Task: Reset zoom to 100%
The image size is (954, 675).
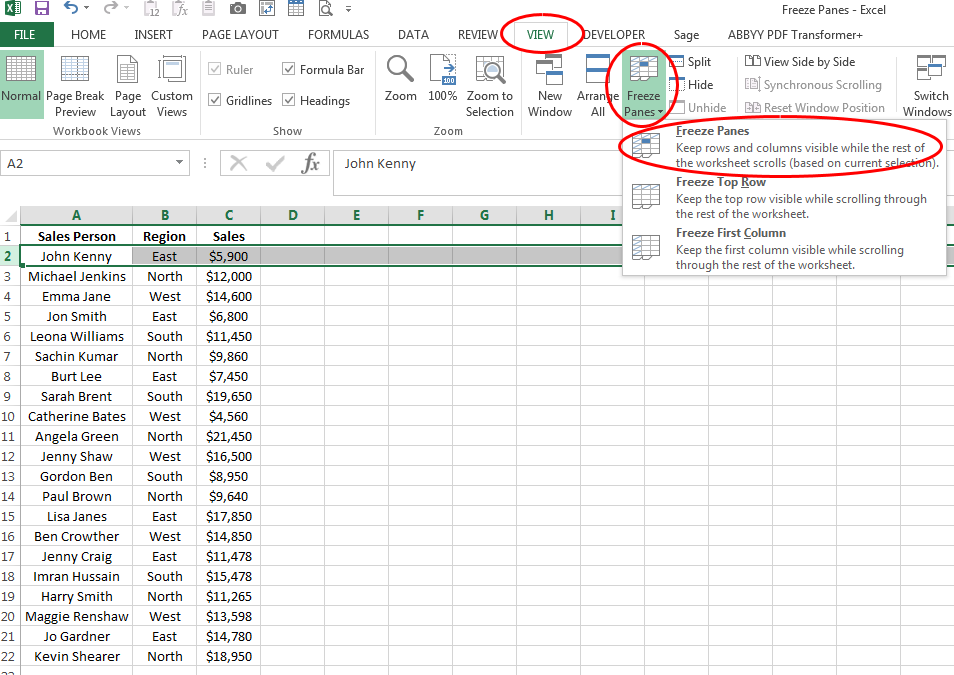Action: (x=442, y=79)
